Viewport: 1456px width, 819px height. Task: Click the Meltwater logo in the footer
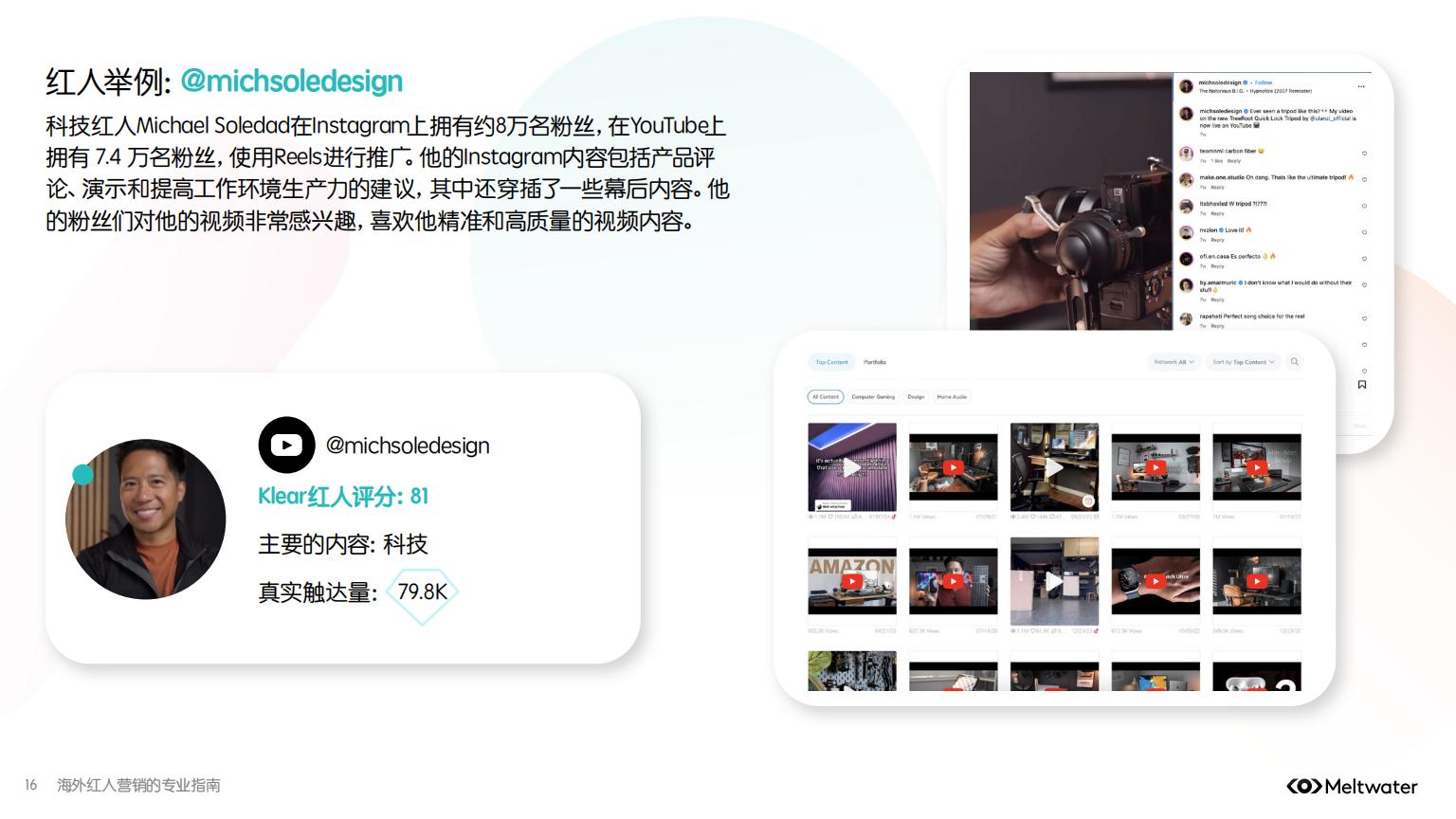click(1352, 786)
